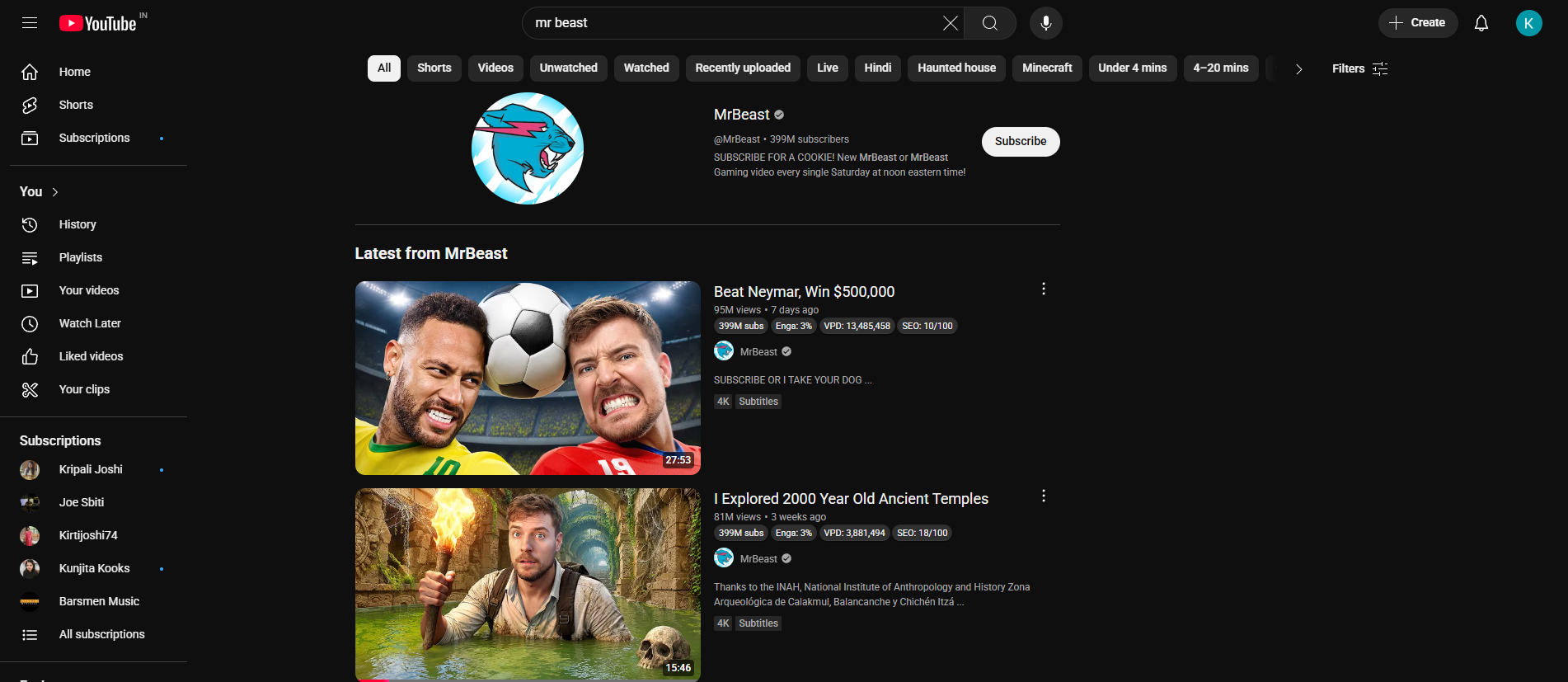Open Your clips from the sidebar

coord(84,389)
